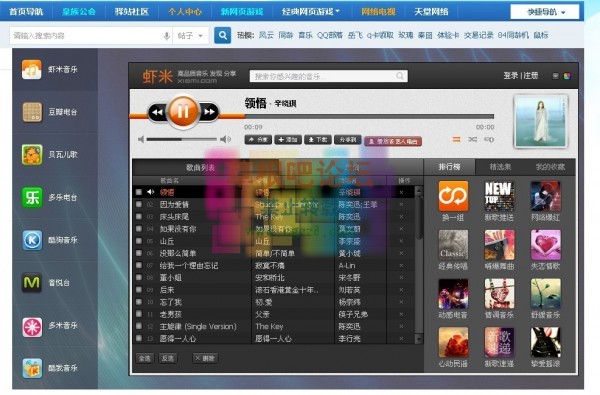Click the colorful skin icon near 注册
Viewport: 600px width, 395px height.
point(567,76)
